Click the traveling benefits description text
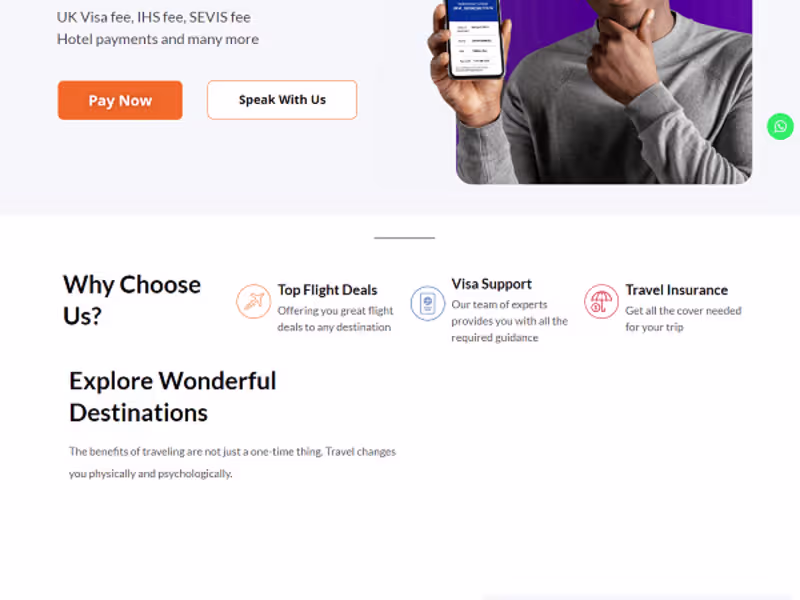The height and width of the screenshot is (600, 800). coord(231,462)
